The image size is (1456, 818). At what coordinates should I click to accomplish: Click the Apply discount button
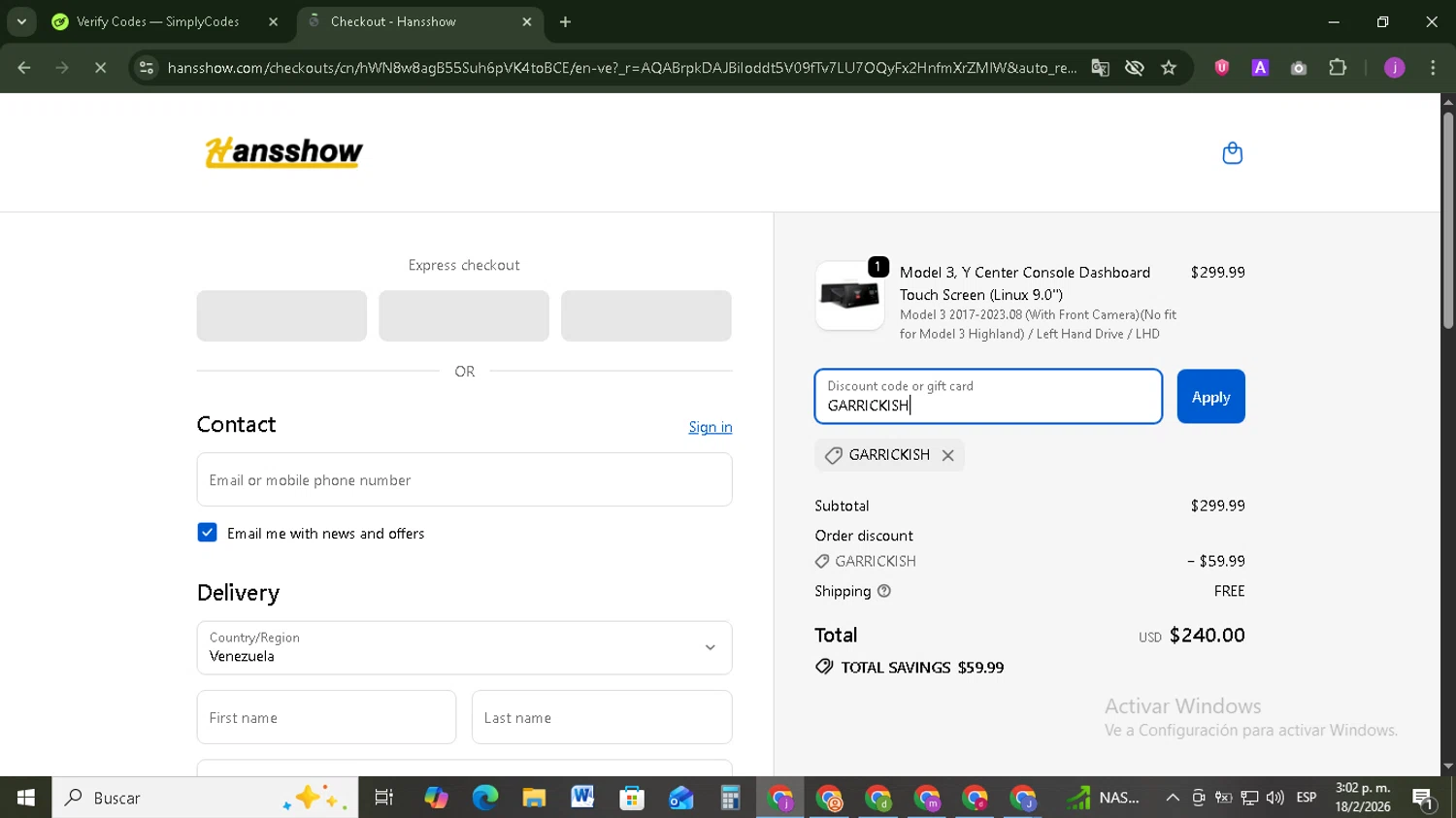pyautogui.click(x=1210, y=397)
